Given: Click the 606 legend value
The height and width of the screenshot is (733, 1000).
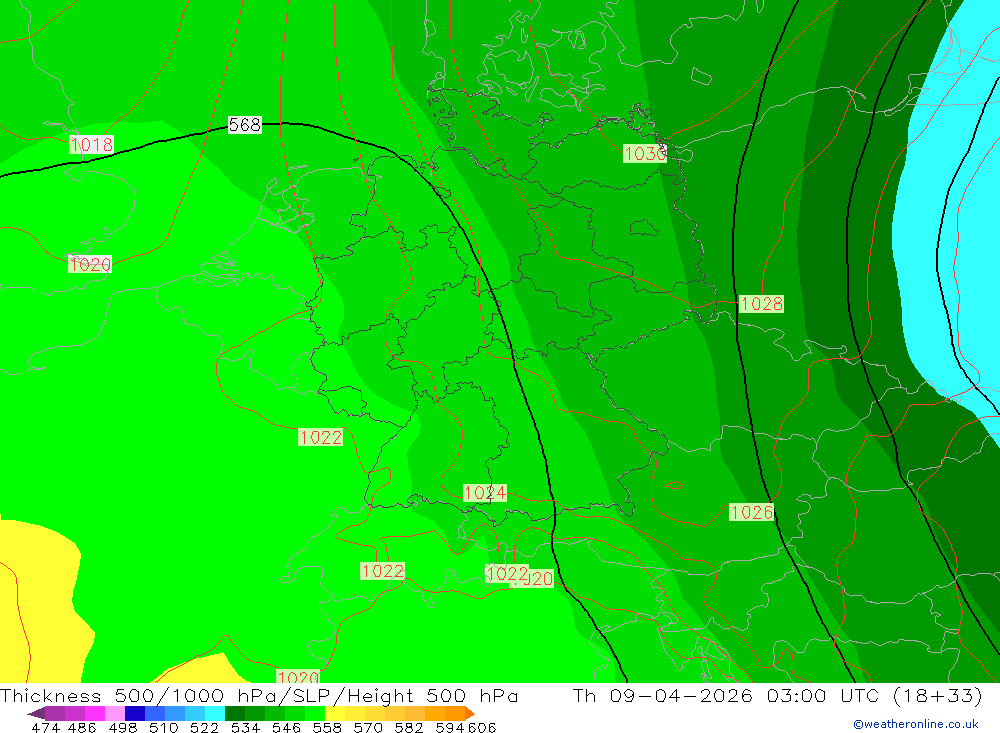Looking at the screenshot, I should tap(482, 727).
